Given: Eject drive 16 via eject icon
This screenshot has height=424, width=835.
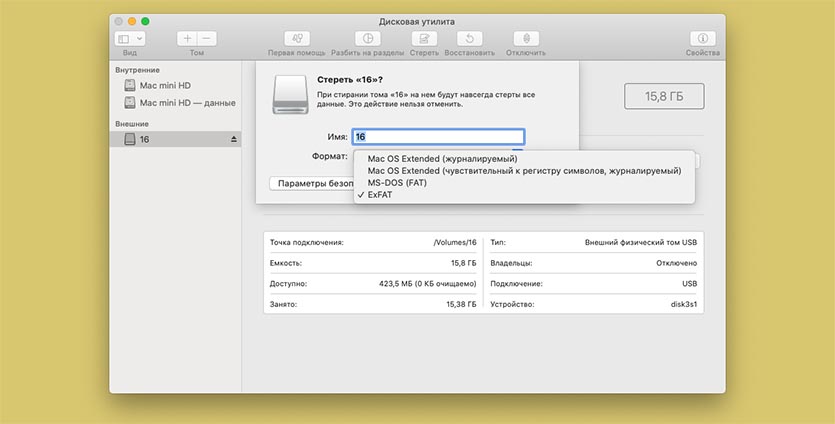Looking at the screenshot, I should pyautogui.click(x=233, y=140).
